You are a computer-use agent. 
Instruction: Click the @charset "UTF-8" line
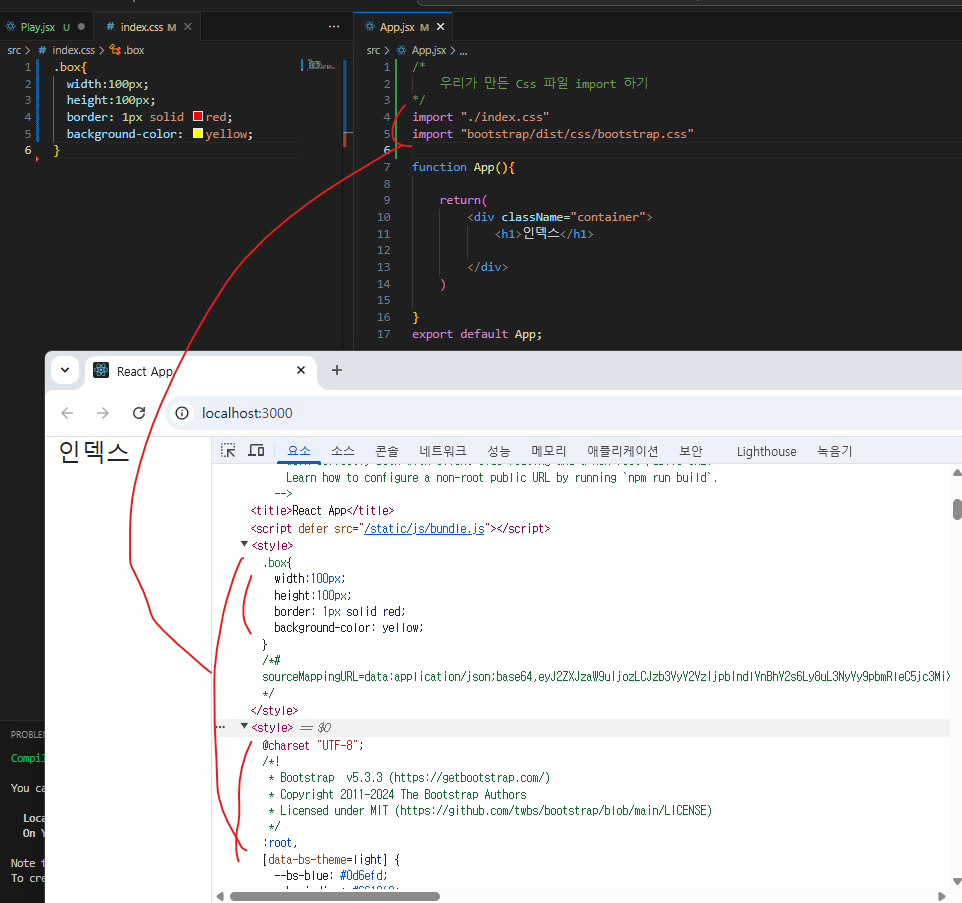[313, 745]
